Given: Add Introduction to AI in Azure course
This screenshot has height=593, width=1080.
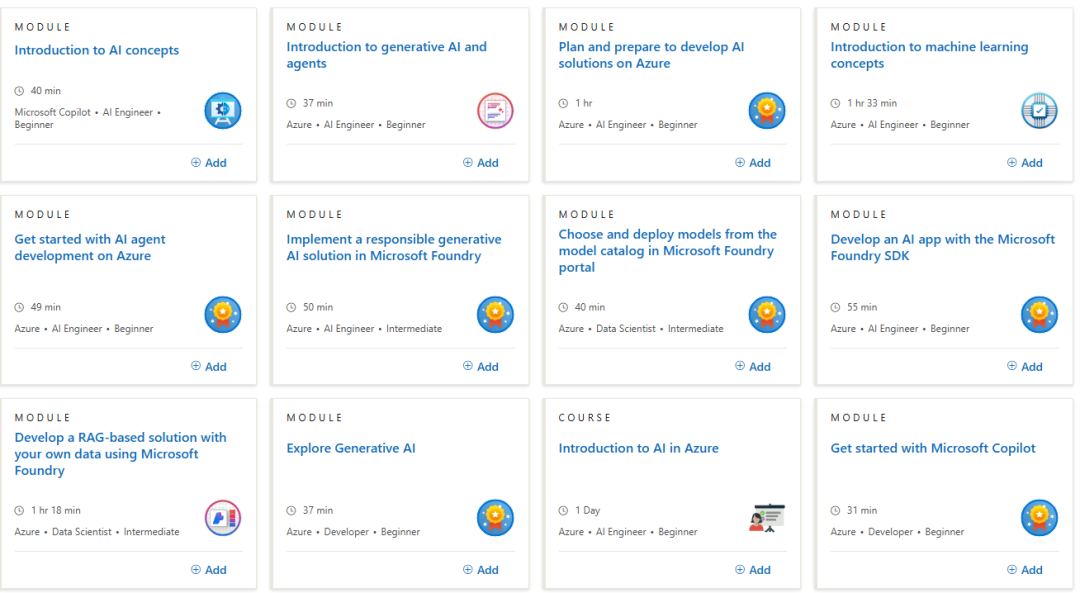Looking at the screenshot, I should point(753,570).
